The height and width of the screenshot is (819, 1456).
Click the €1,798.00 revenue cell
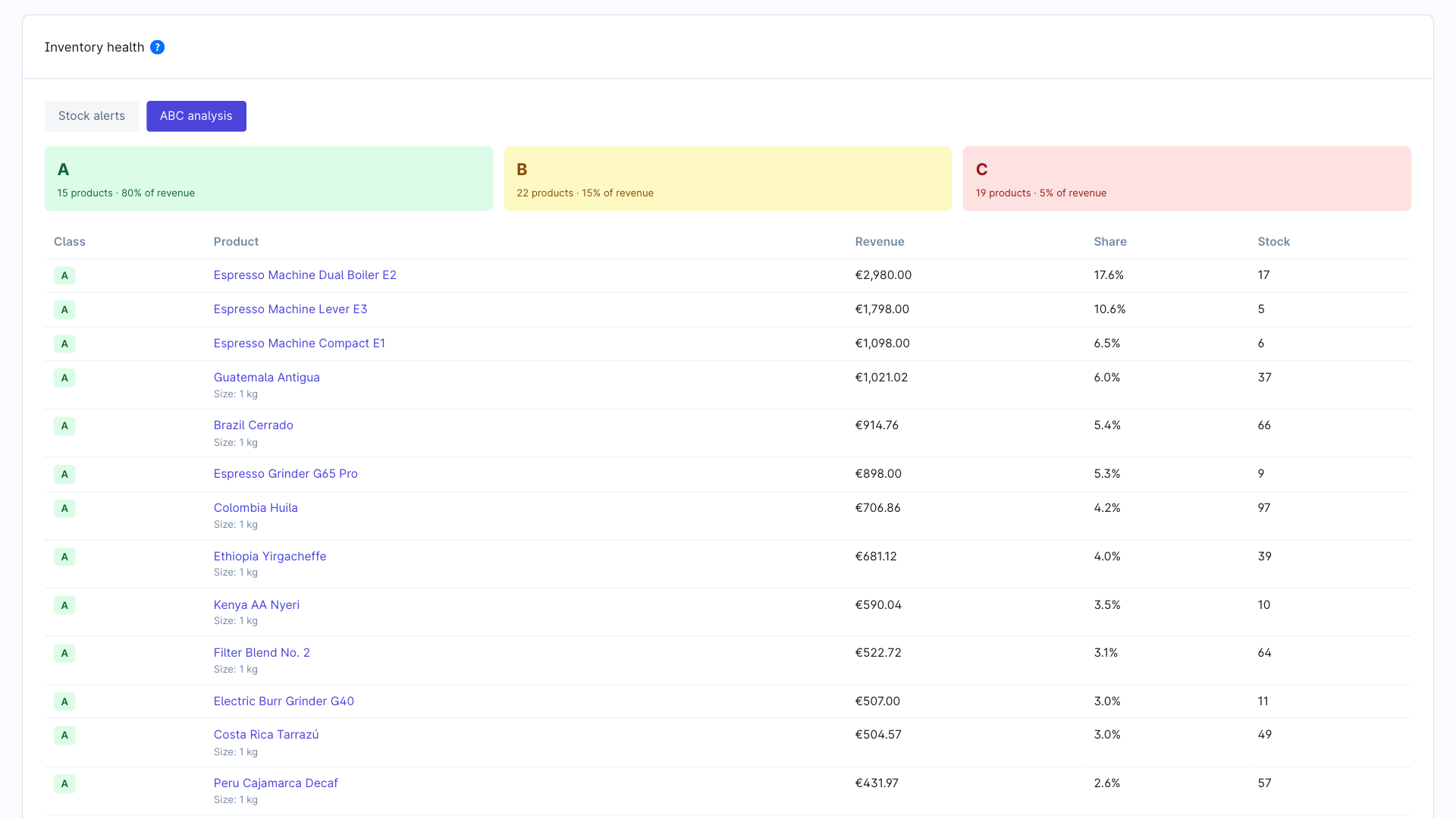pyautogui.click(x=882, y=309)
